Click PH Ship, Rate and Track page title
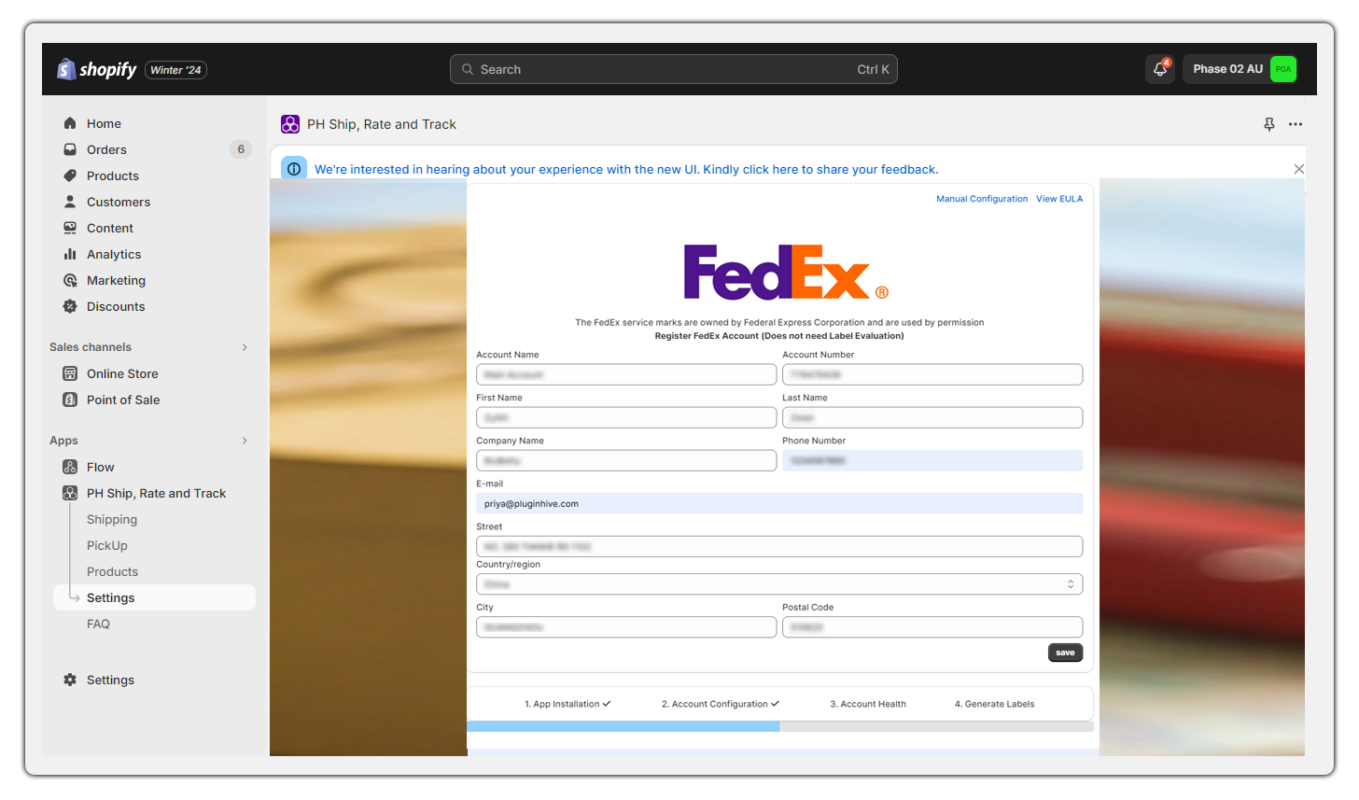The height and width of the screenshot is (800, 1359). [381, 124]
